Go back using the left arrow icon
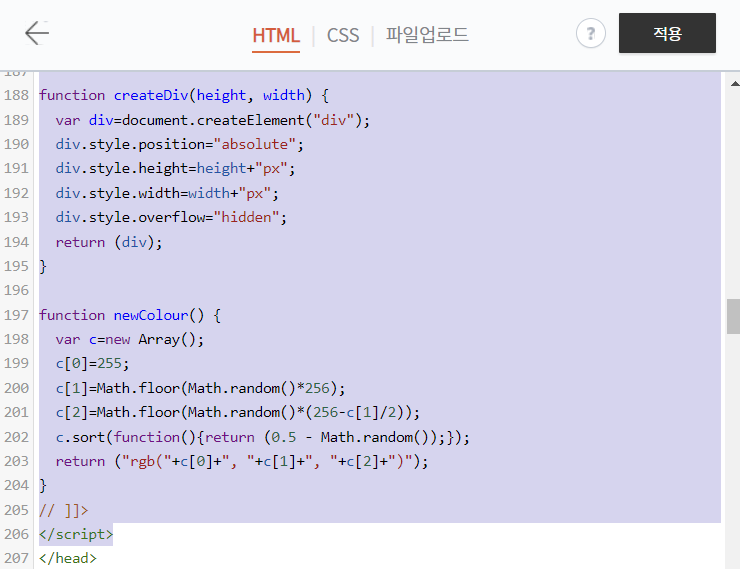The width and height of the screenshot is (740, 569). pyautogui.click(x=37, y=33)
